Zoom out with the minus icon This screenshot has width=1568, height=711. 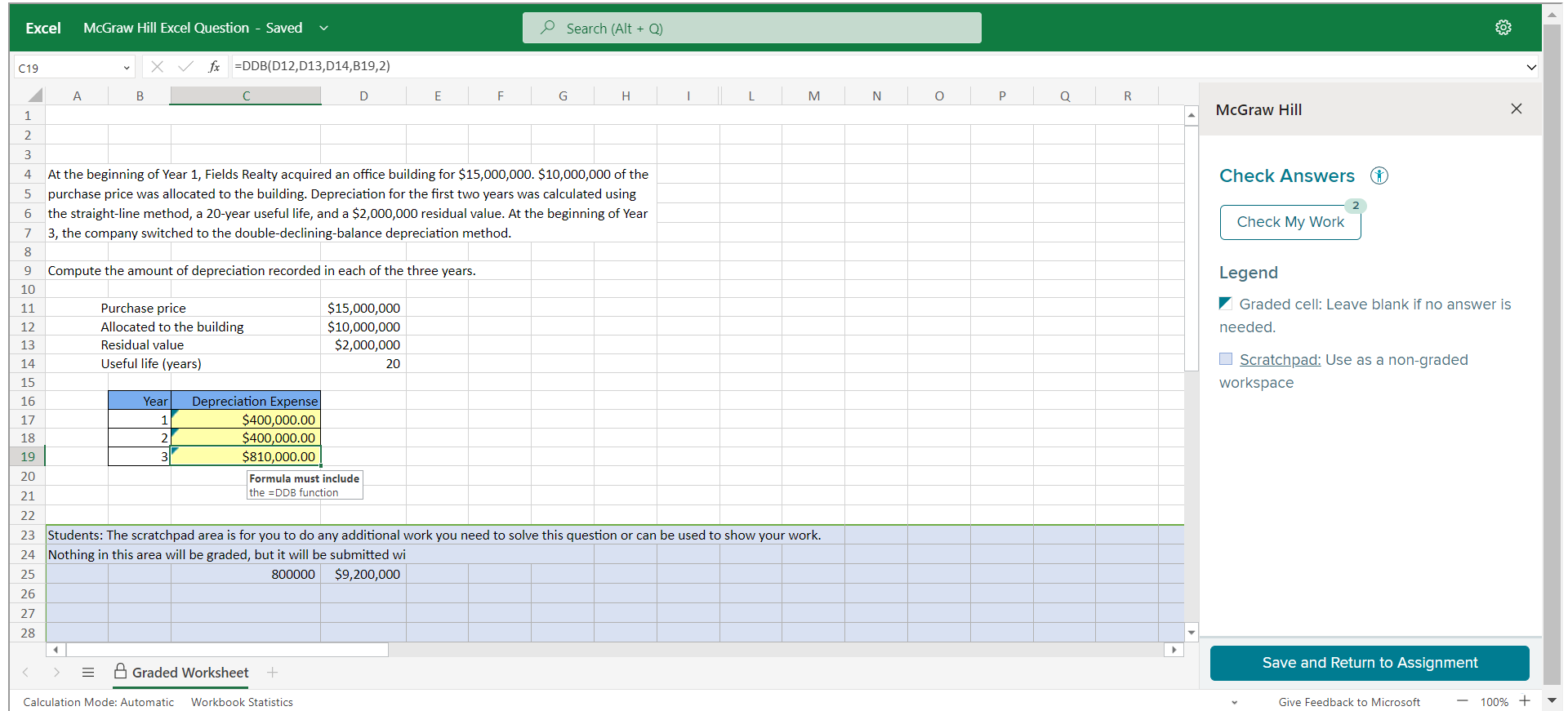pos(1463,701)
